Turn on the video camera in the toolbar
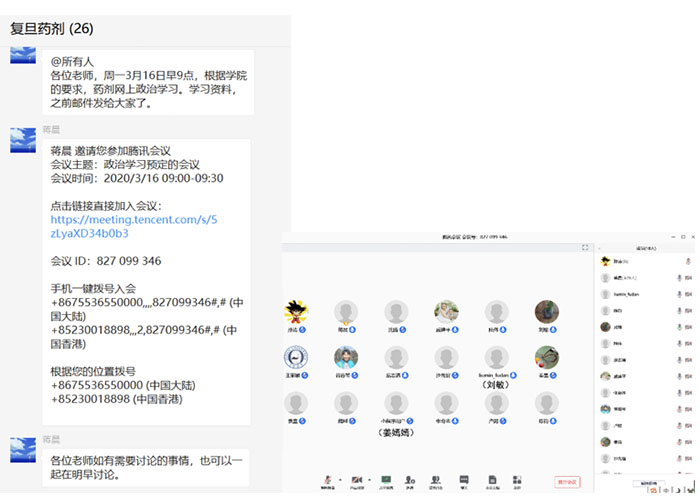 click(356, 483)
